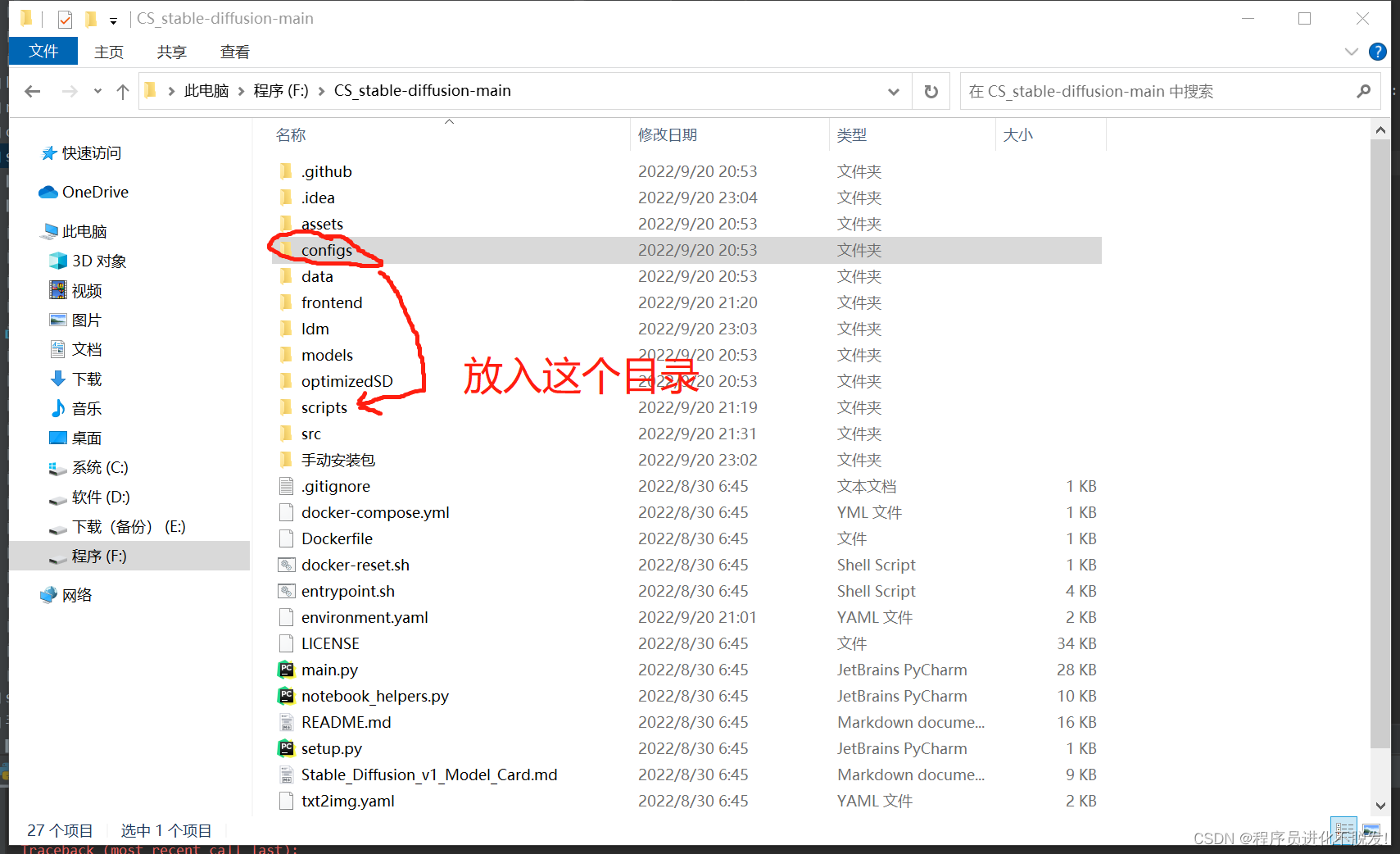Open the 文件 menu tab

click(x=43, y=51)
